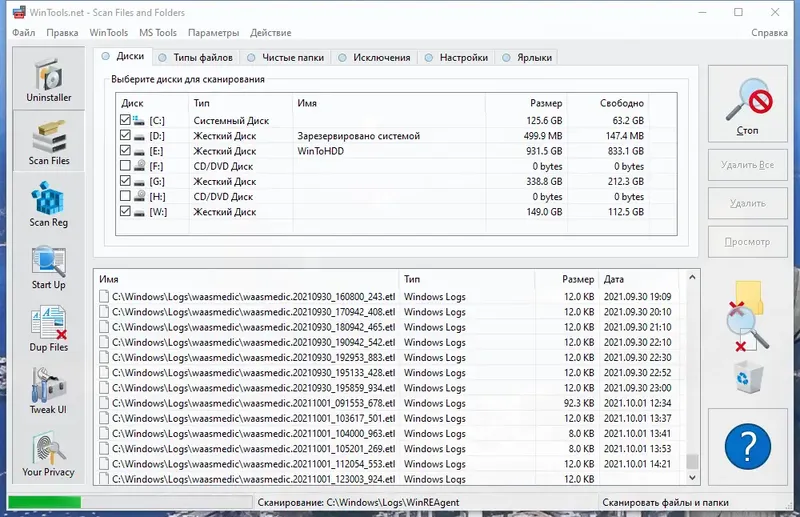Click the F: CD/DVD drive icon
800x517 pixels.
[139, 166]
